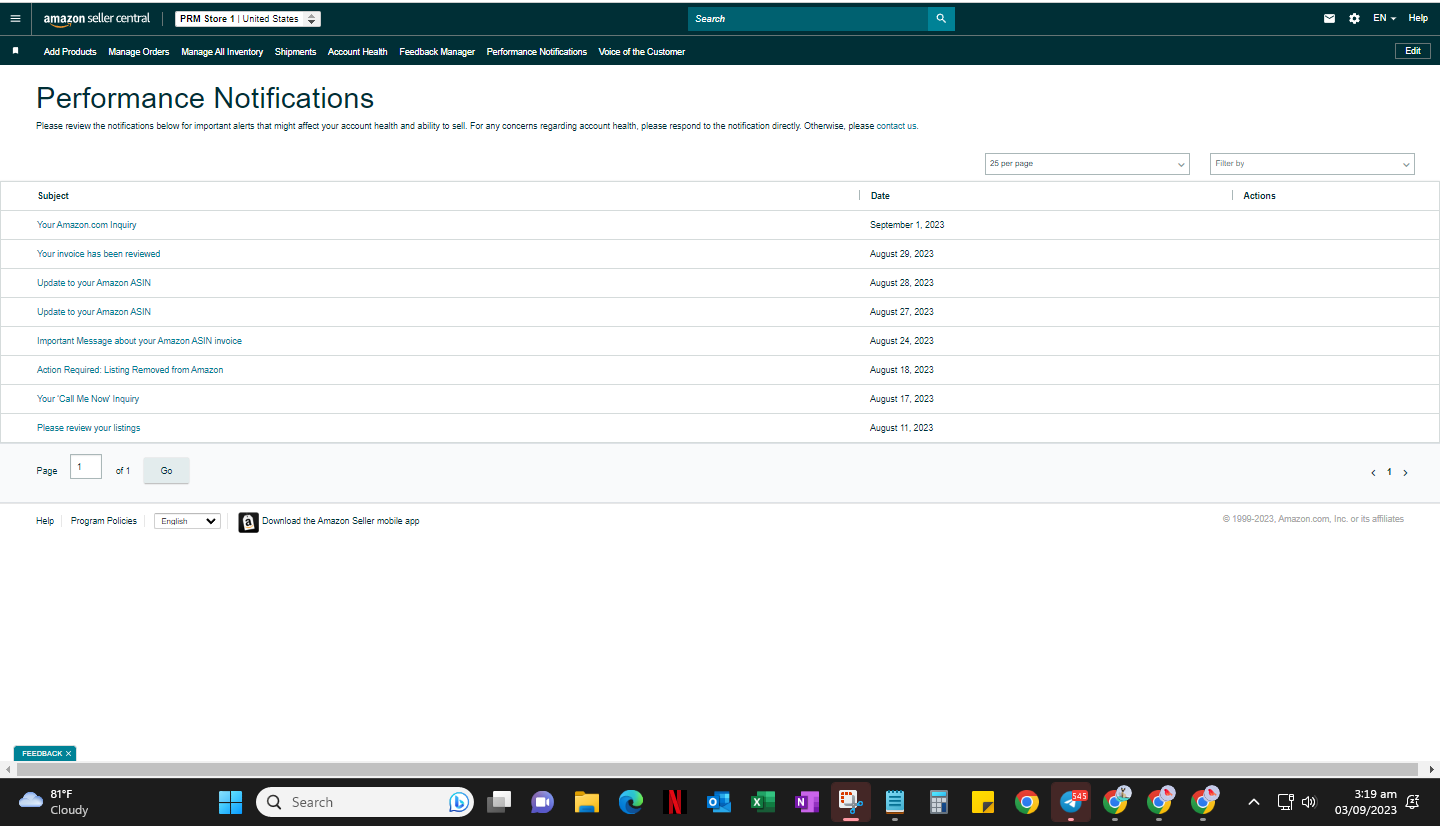
Task: Open Account Health
Action: tap(357, 52)
